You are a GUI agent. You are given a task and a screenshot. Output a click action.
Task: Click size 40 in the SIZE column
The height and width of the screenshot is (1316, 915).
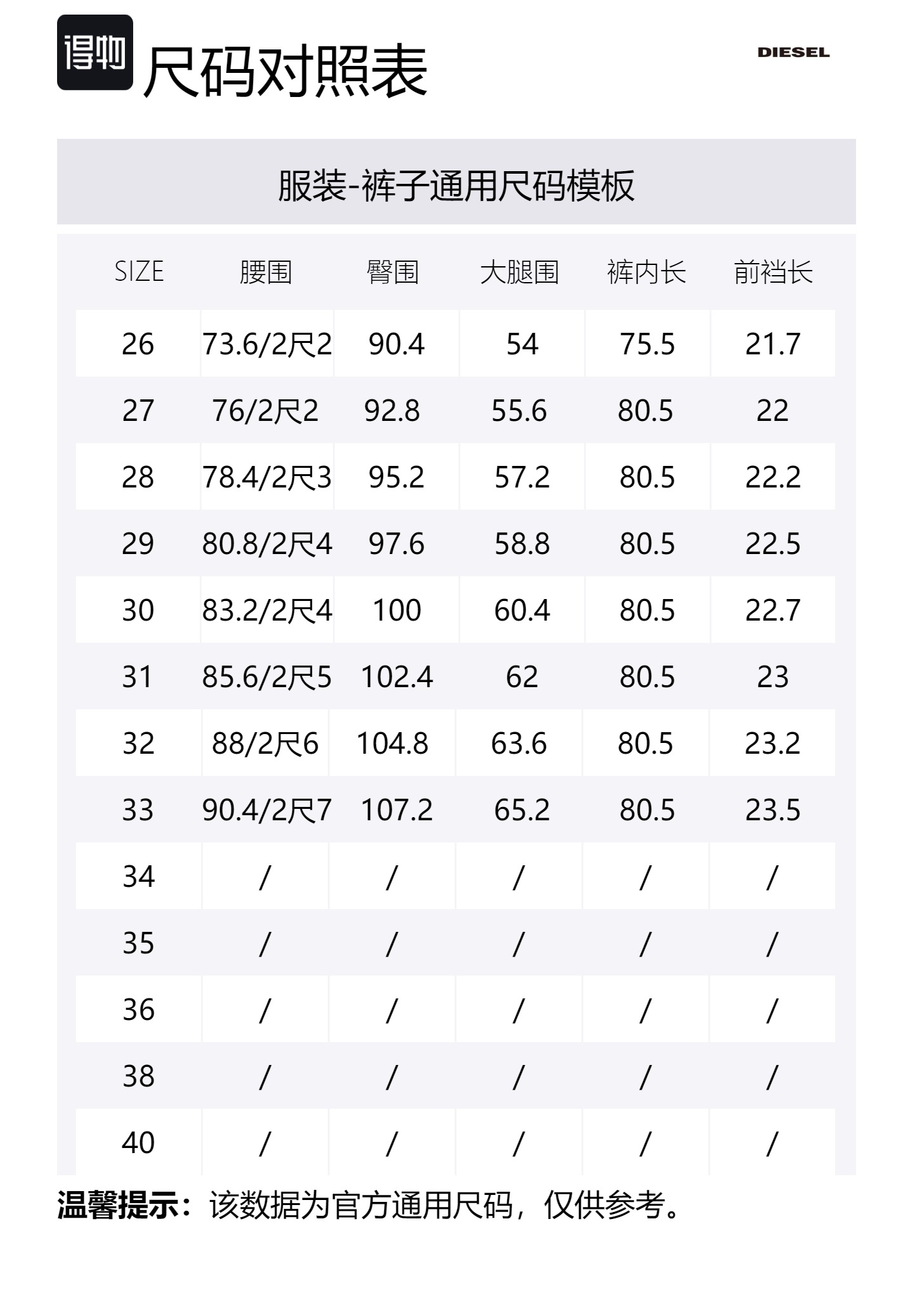point(138,1143)
